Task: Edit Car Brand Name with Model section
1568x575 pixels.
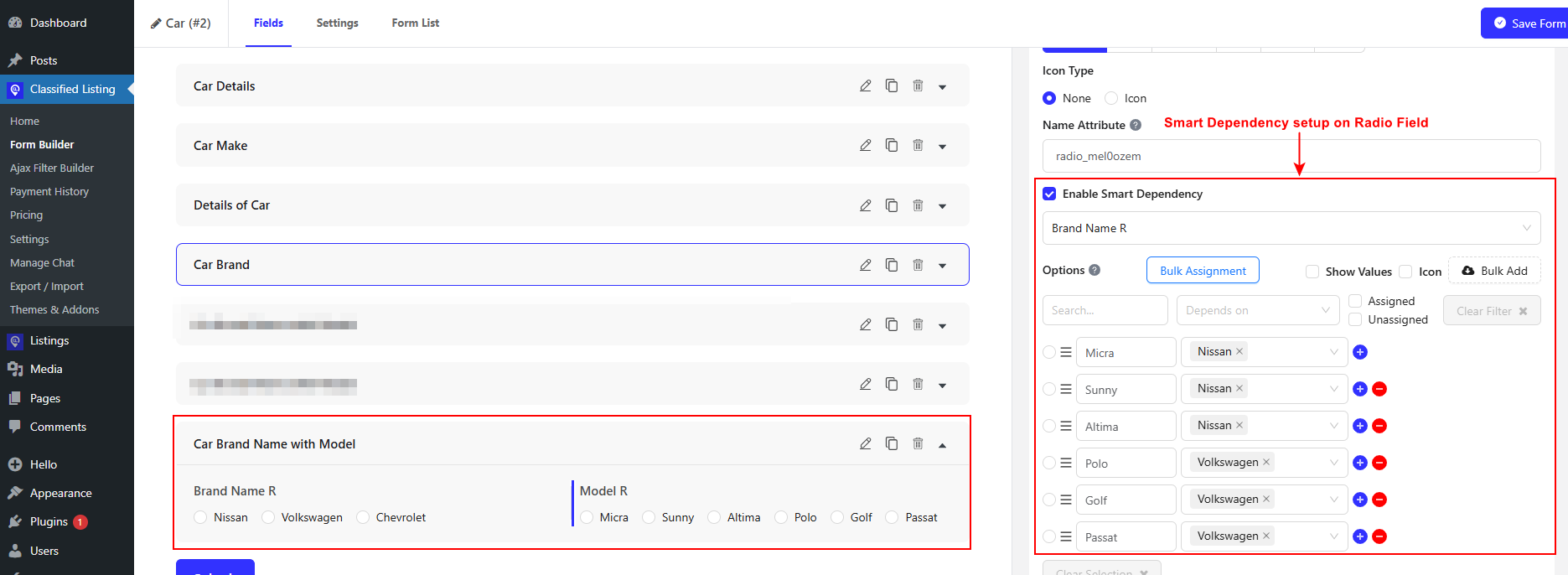Action: click(x=866, y=443)
